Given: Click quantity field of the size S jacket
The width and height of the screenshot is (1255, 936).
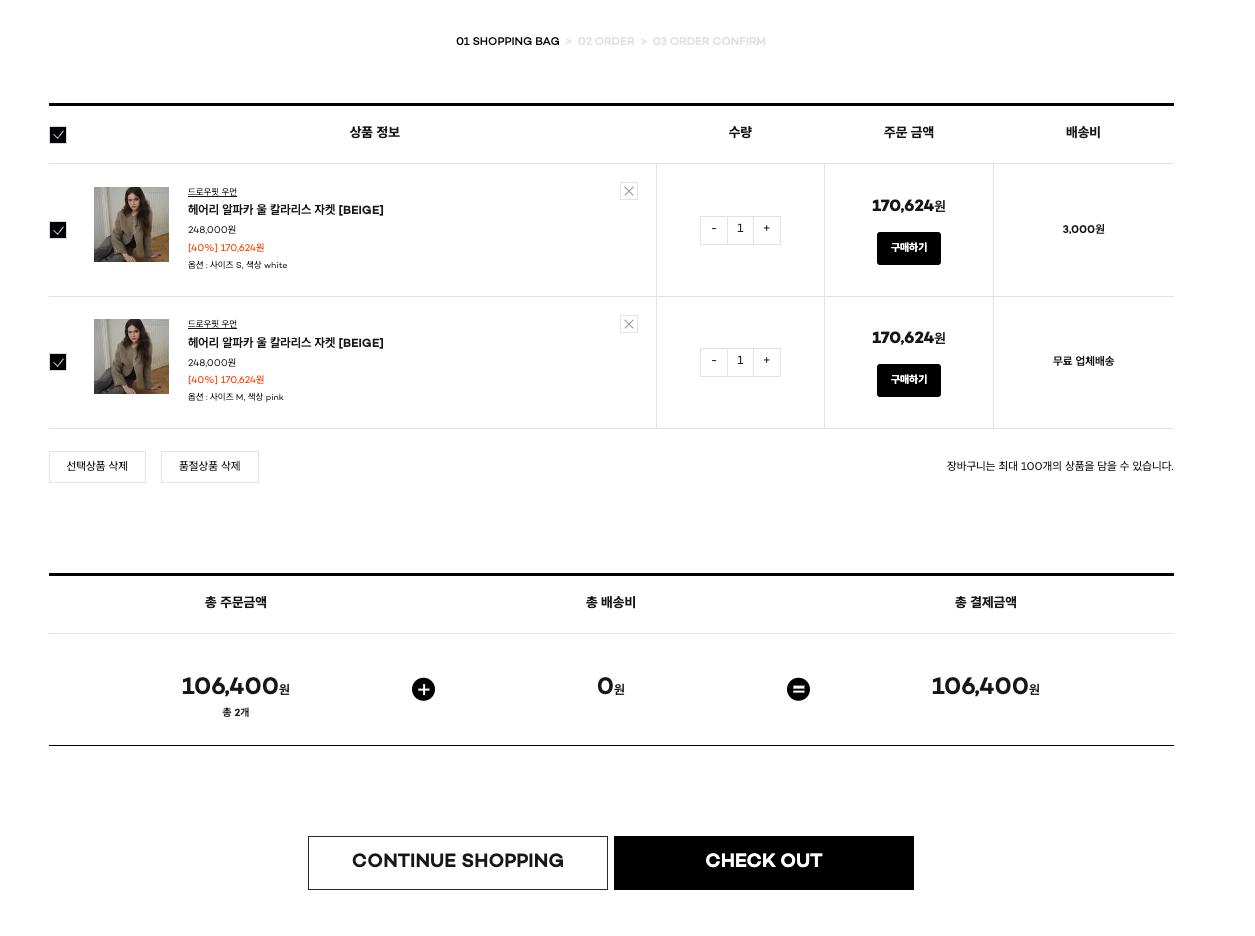Looking at the screenshot, I should (x=740, y=229).
